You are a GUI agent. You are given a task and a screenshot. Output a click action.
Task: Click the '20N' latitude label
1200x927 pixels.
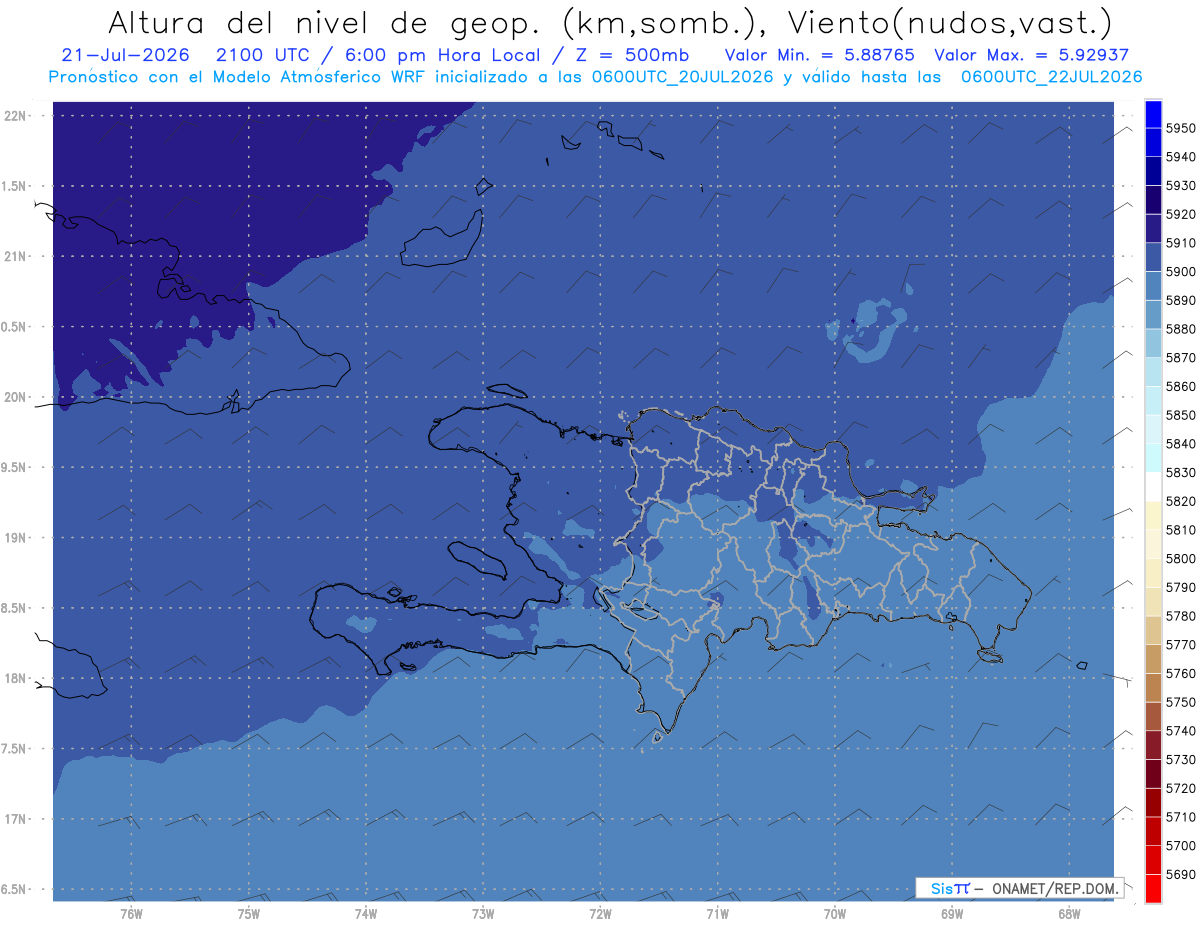tap(15, 397)
